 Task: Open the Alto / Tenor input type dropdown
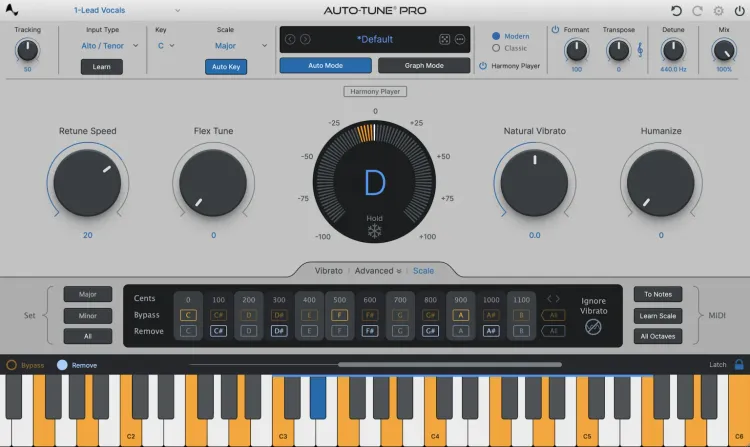coord(109,46)
